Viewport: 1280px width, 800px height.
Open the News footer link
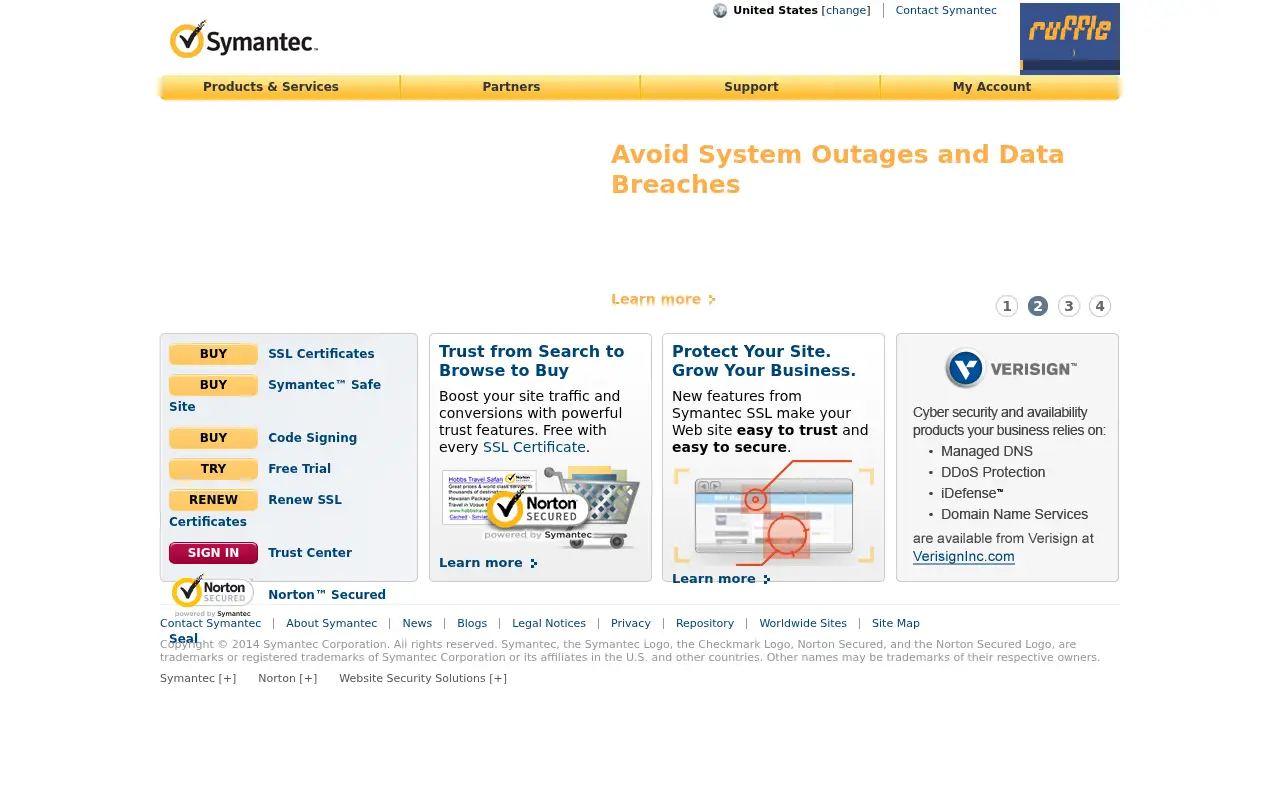417,623
